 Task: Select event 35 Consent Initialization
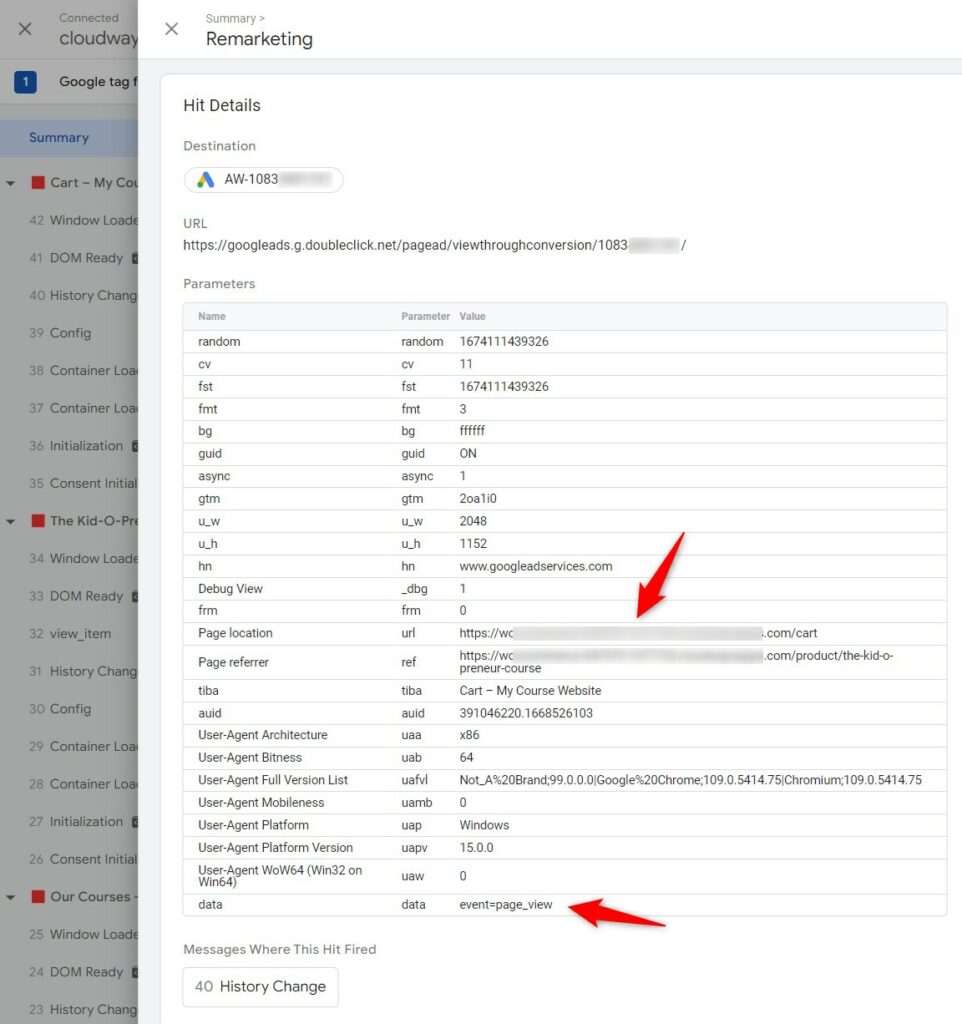[83, 483]
